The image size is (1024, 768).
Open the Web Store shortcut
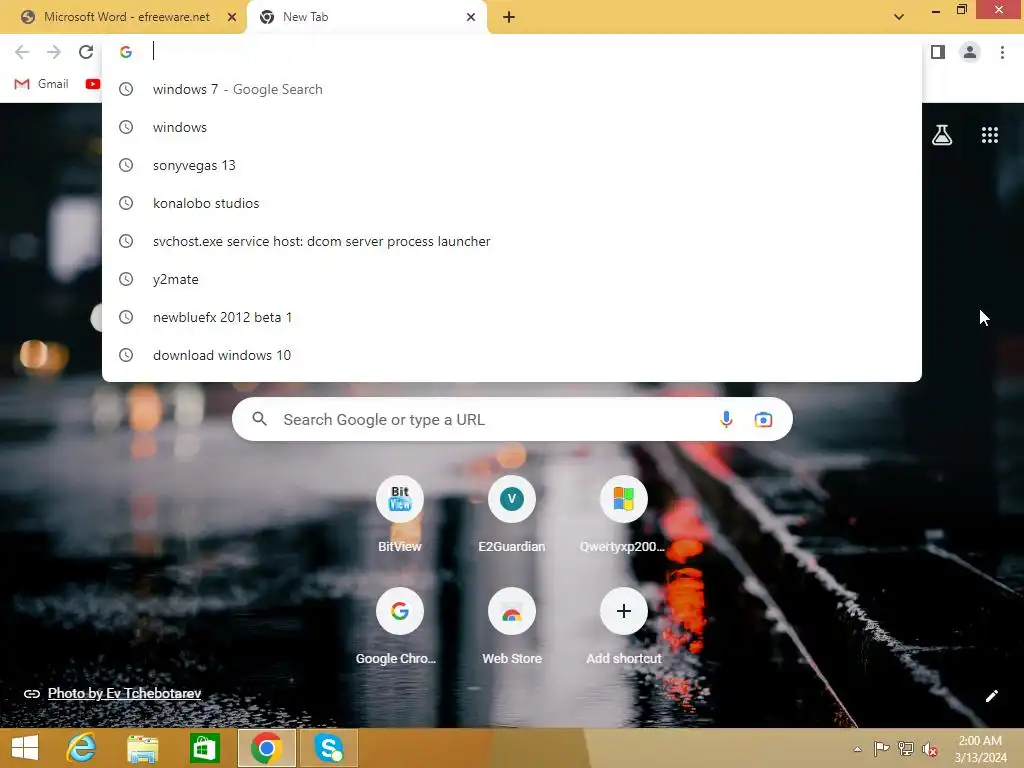pos(511,628)
